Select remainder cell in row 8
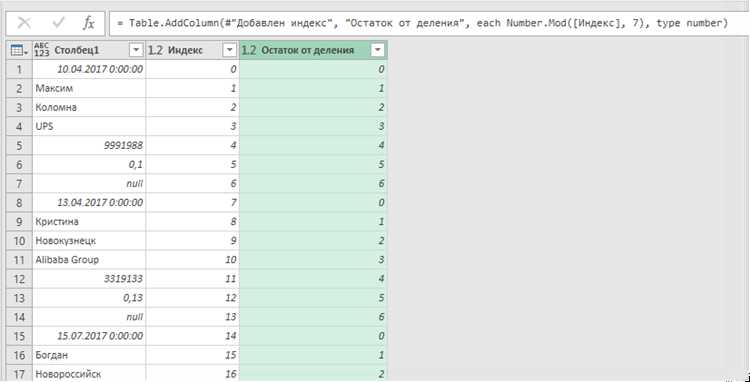The width and height of the screenshot is (750, 382). click(314, 203)
